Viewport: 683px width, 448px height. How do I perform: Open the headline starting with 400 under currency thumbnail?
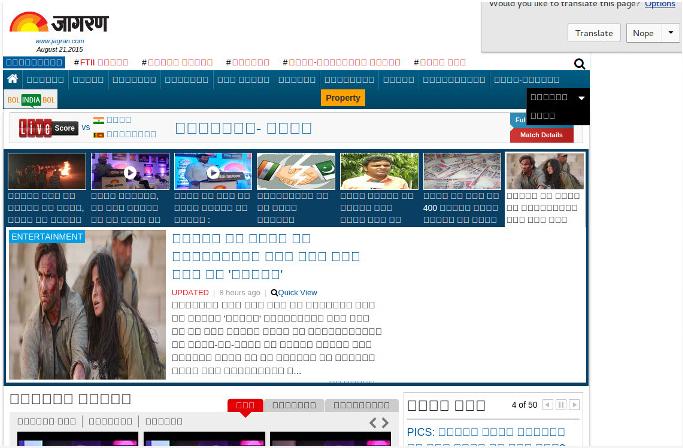click(x=461, y=208)
